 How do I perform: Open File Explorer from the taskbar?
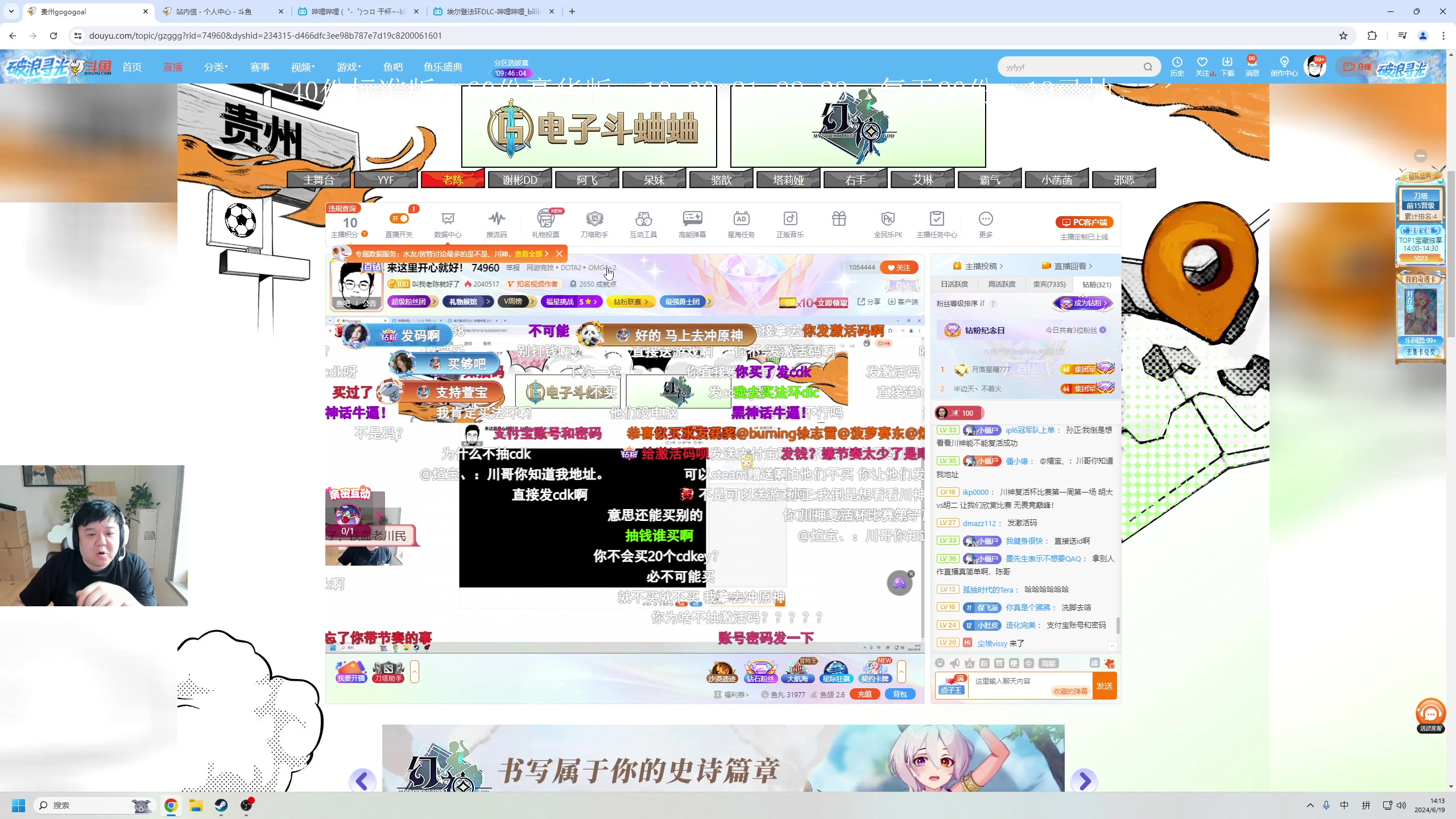pos(196,805)
